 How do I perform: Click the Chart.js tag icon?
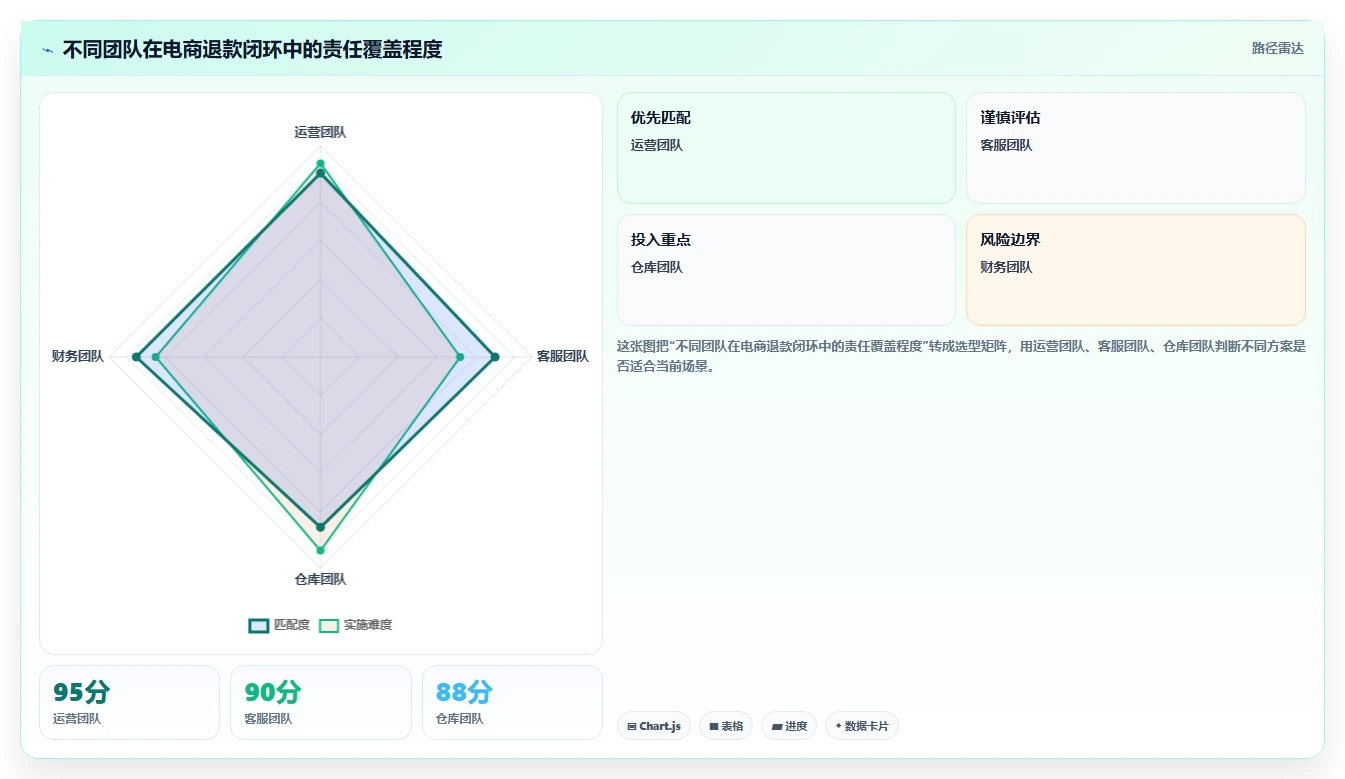[x=632, y=727]
